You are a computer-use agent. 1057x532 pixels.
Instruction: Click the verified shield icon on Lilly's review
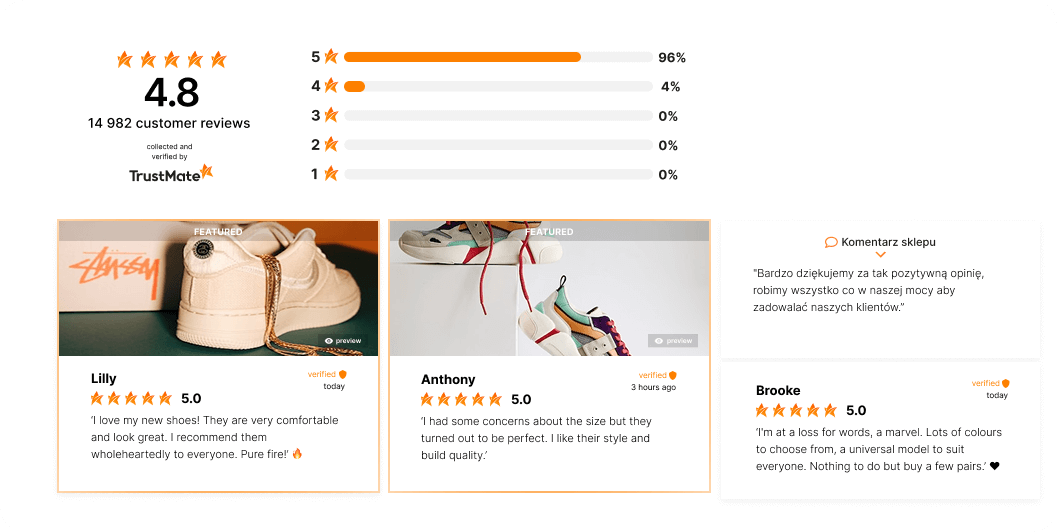click(x=342, y=374)
